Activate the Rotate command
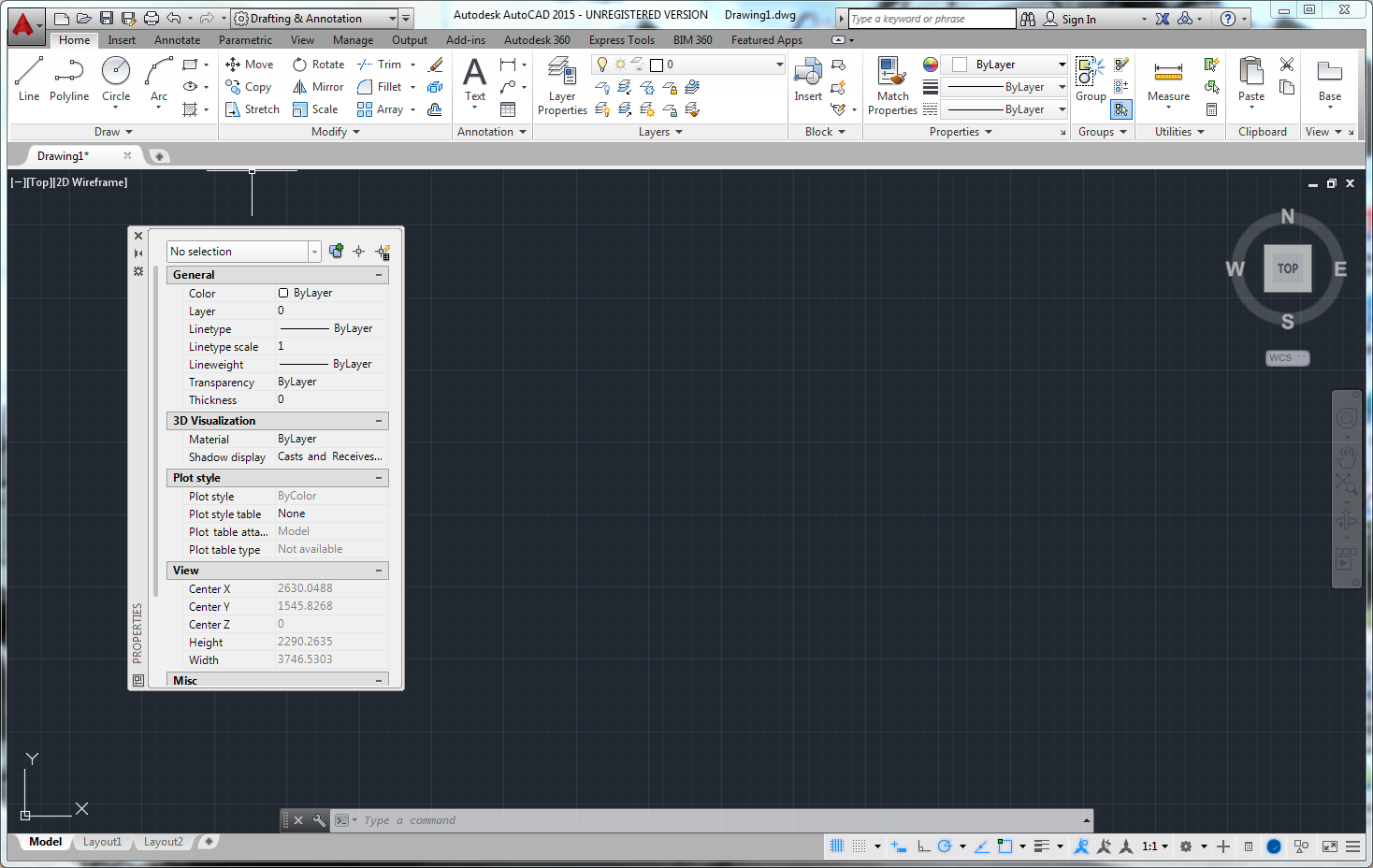 point(319,65)
